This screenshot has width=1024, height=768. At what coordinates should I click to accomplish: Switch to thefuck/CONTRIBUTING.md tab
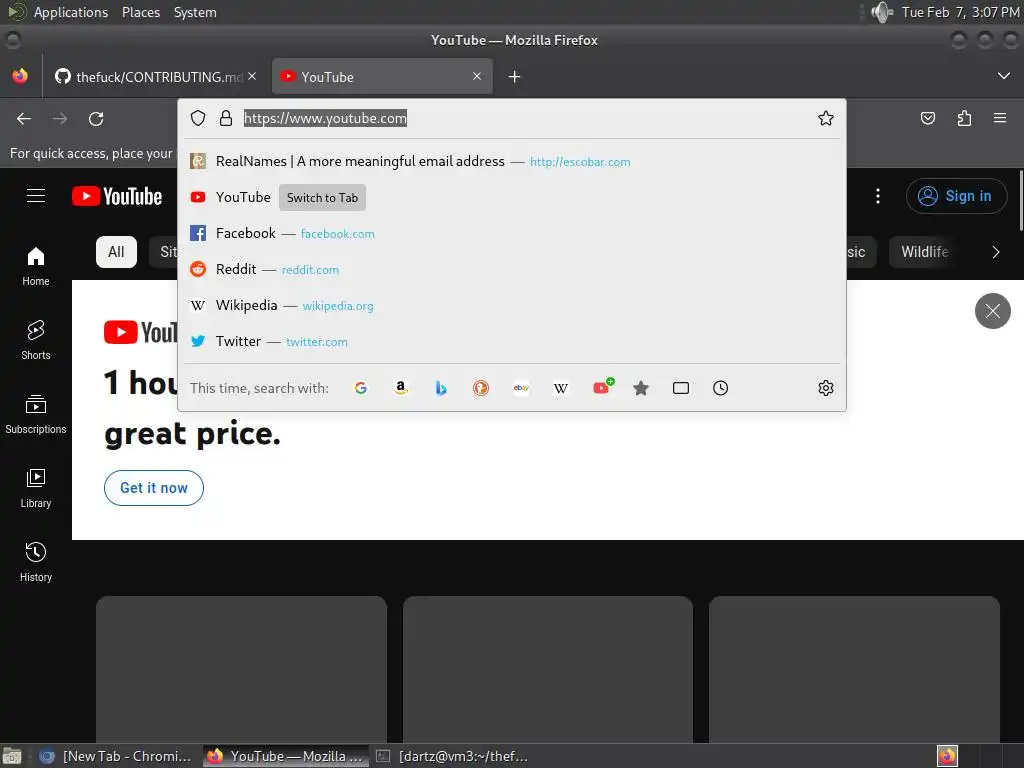(155, 77)
